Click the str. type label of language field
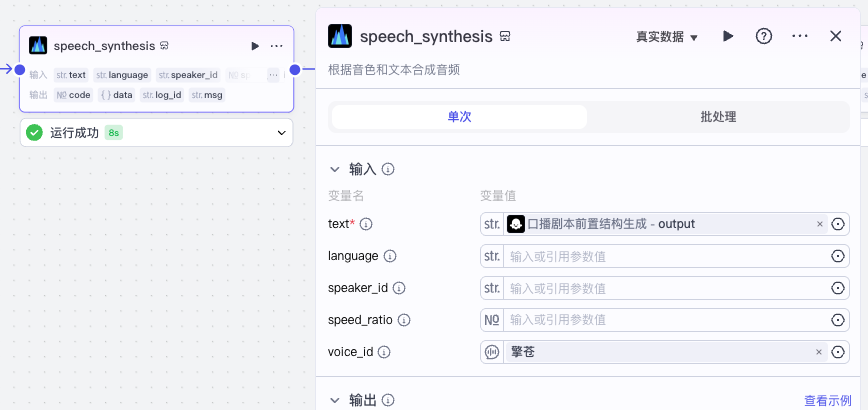 coord(492,256)
